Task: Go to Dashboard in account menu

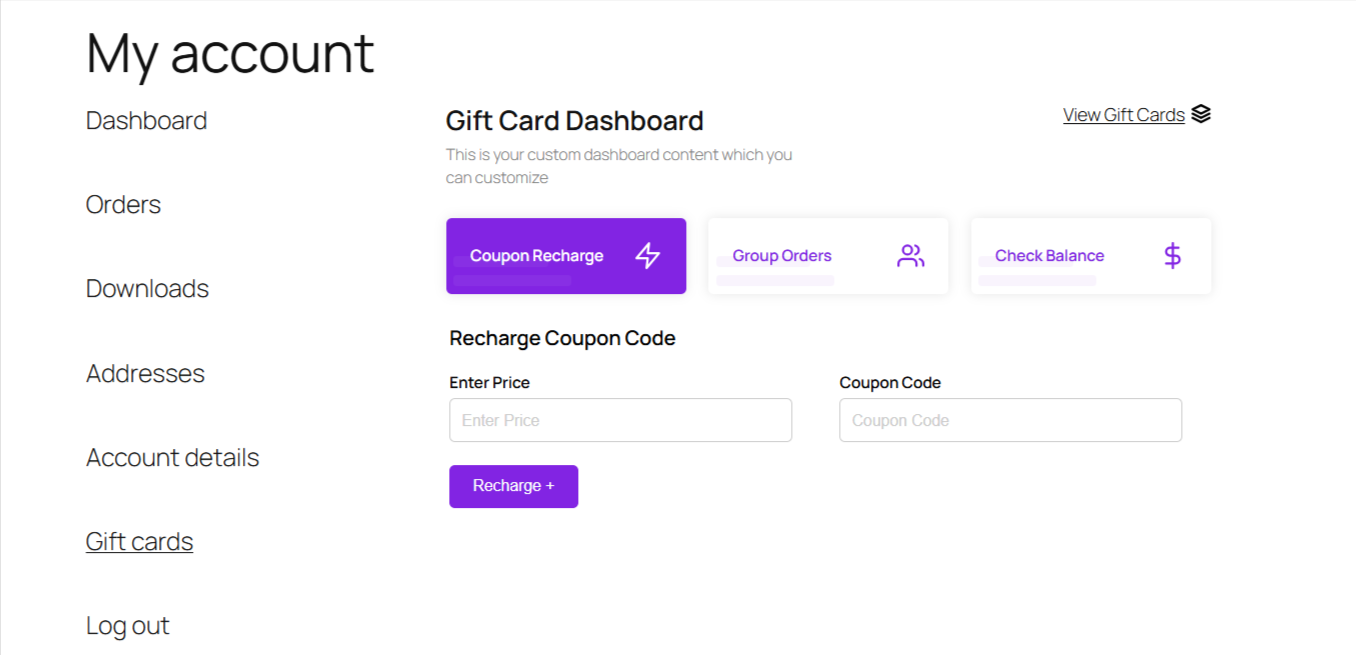Action: (x=146, y=121)
